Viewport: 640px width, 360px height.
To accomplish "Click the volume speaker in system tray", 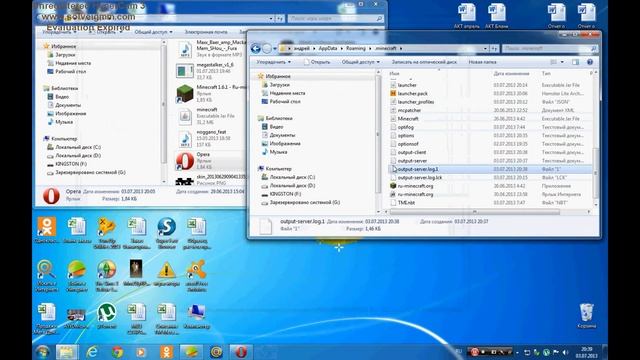I will tap(566, 352).
